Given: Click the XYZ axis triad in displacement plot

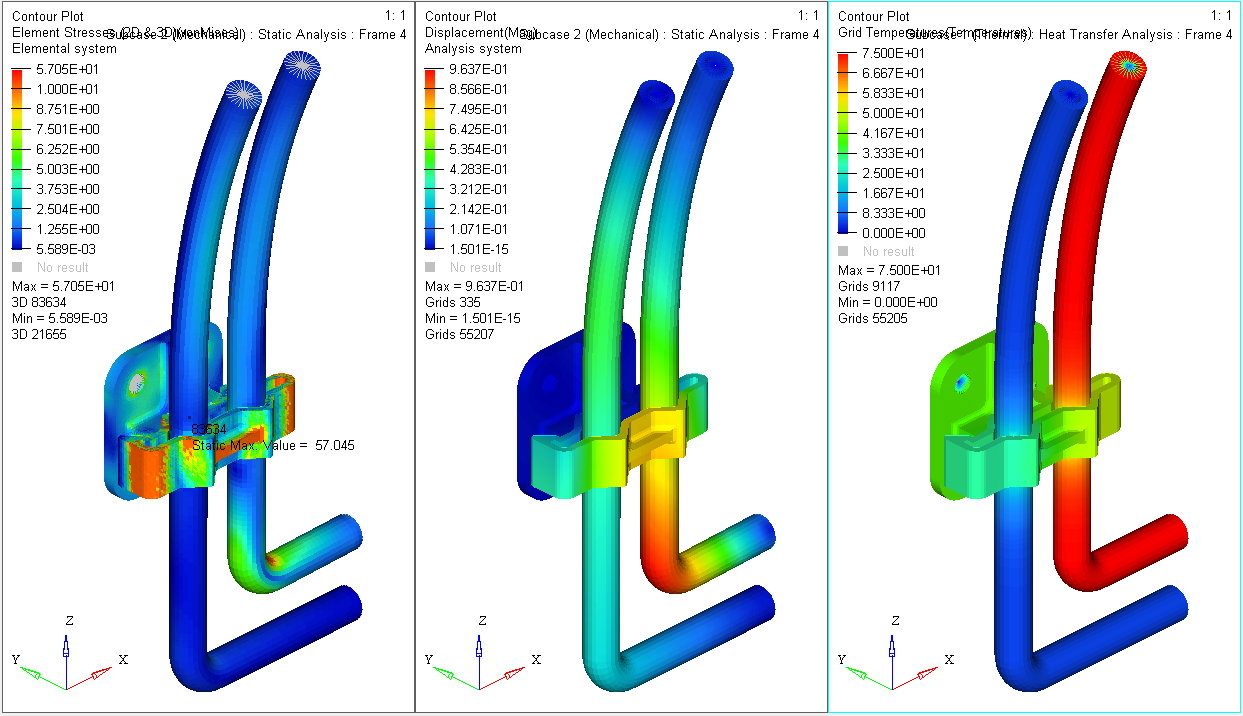Looking at the screenshot, I should pyautogui.click(x=479, y=660).
